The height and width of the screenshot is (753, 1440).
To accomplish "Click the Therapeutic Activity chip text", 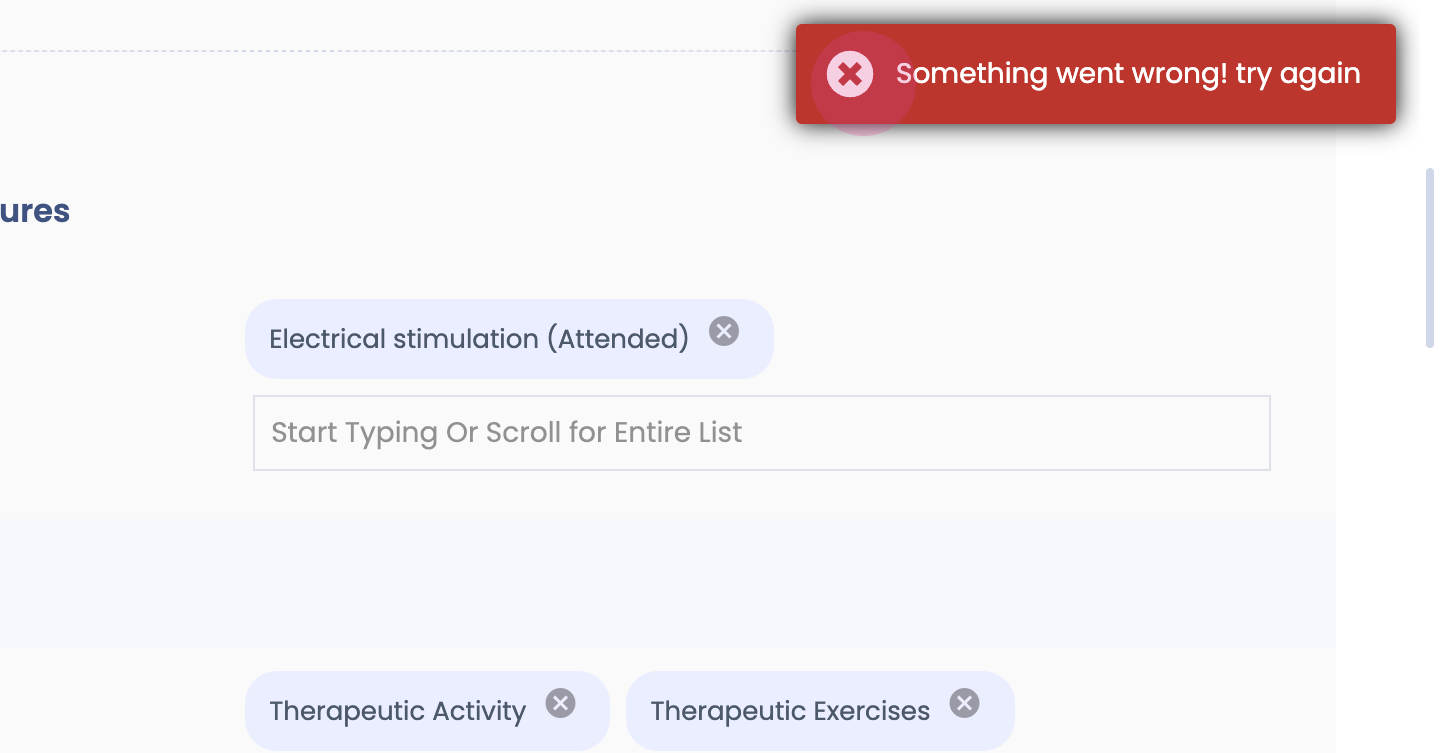I will 397,711.
